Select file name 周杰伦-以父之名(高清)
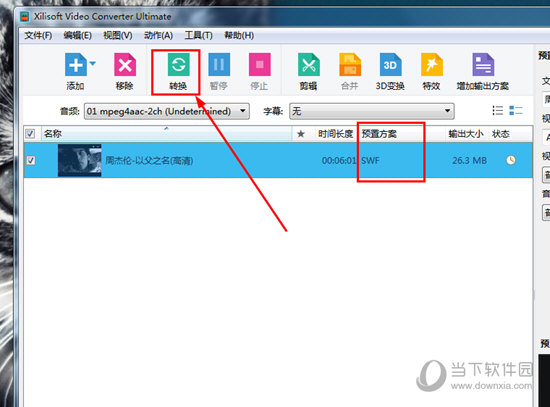The height and width of the screenshot is (407, 550). click(x=149, y=161)
